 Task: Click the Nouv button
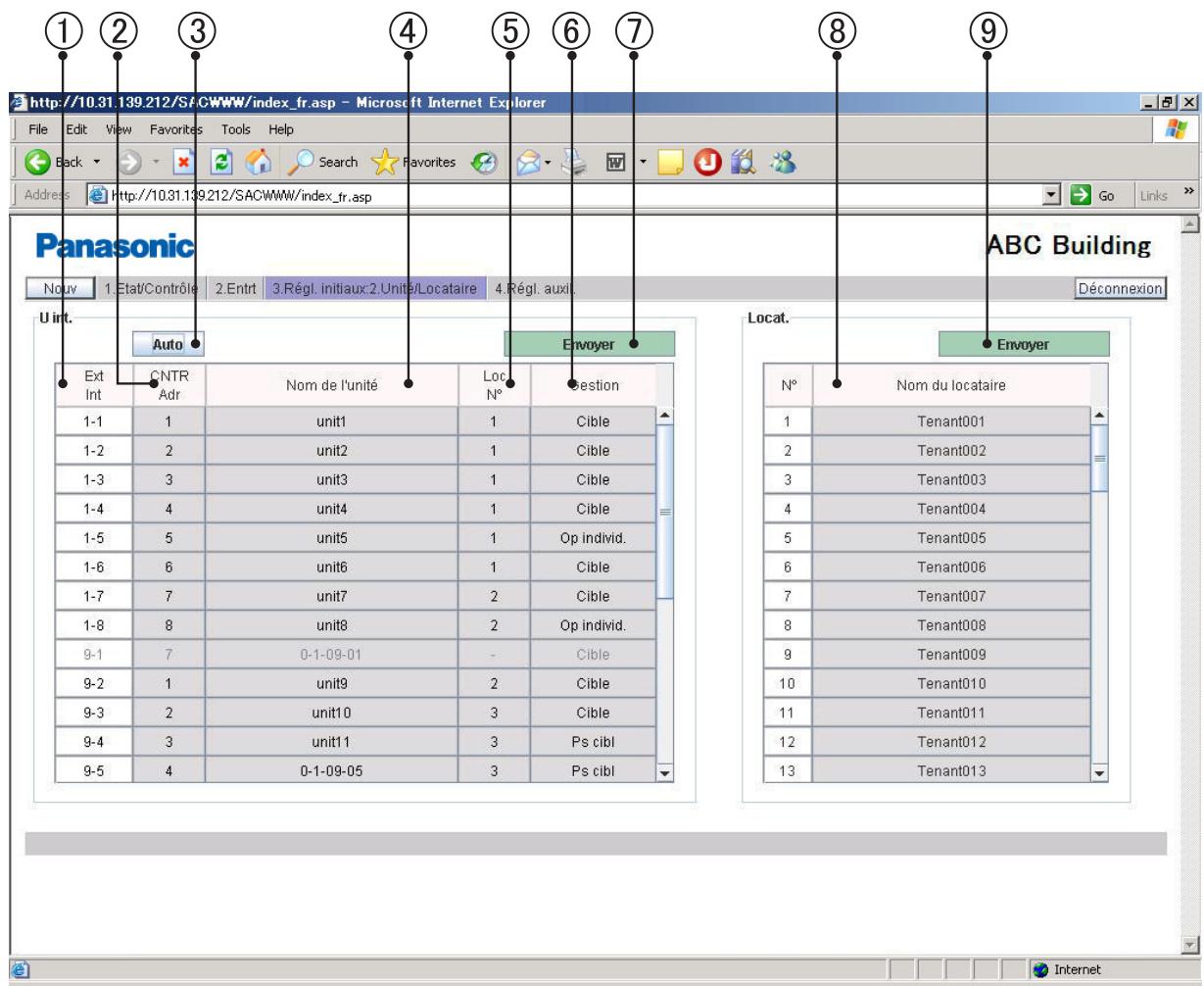pos(60,289)
